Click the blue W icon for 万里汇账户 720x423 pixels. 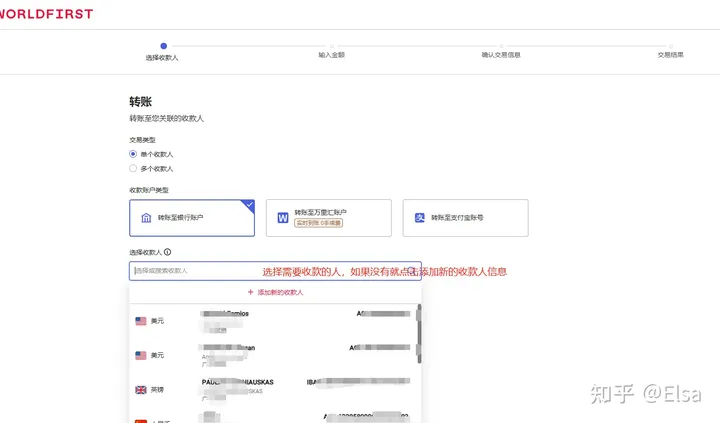tap(283, 218)
